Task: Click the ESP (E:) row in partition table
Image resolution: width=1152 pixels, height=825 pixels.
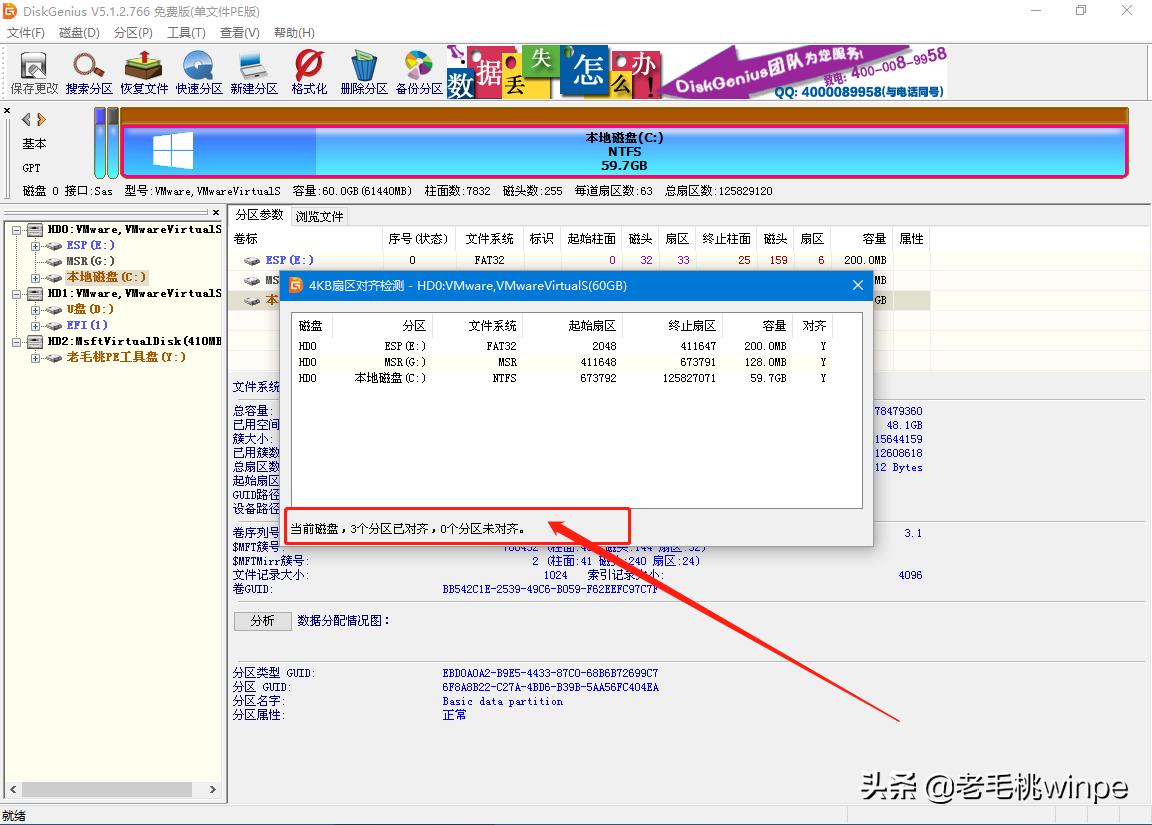Action: 580,260
